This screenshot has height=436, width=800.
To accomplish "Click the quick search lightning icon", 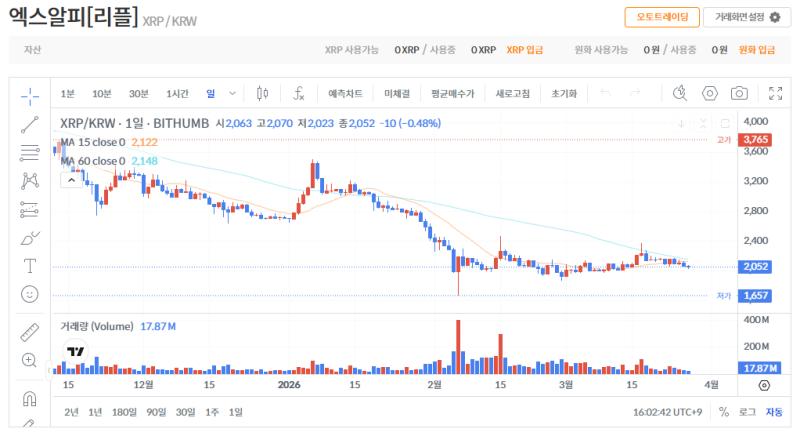I will coord(680,93).
